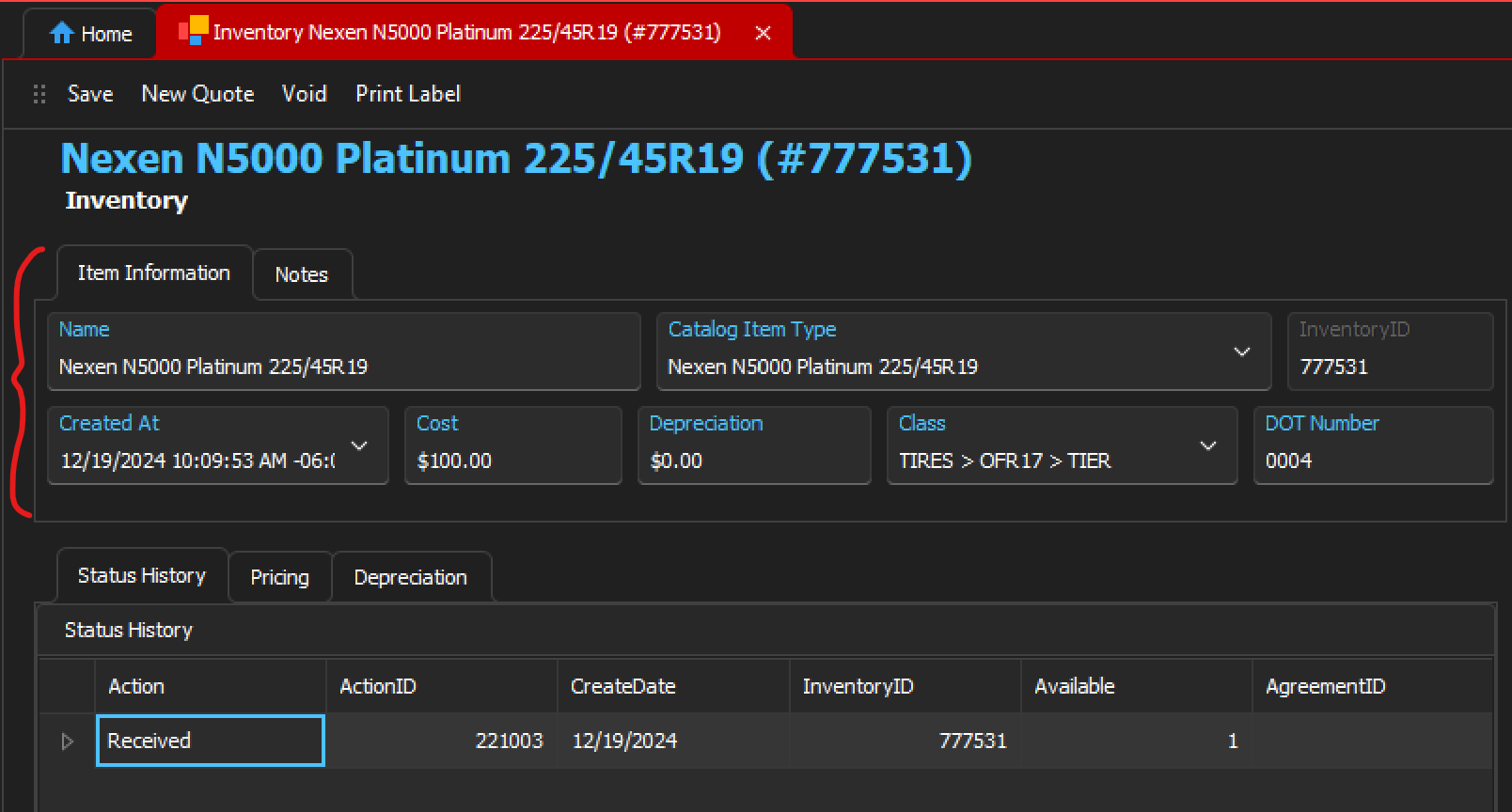Screen dimensions: 1512x812
Task: Edit the Name input field
Action: [344, 351]
